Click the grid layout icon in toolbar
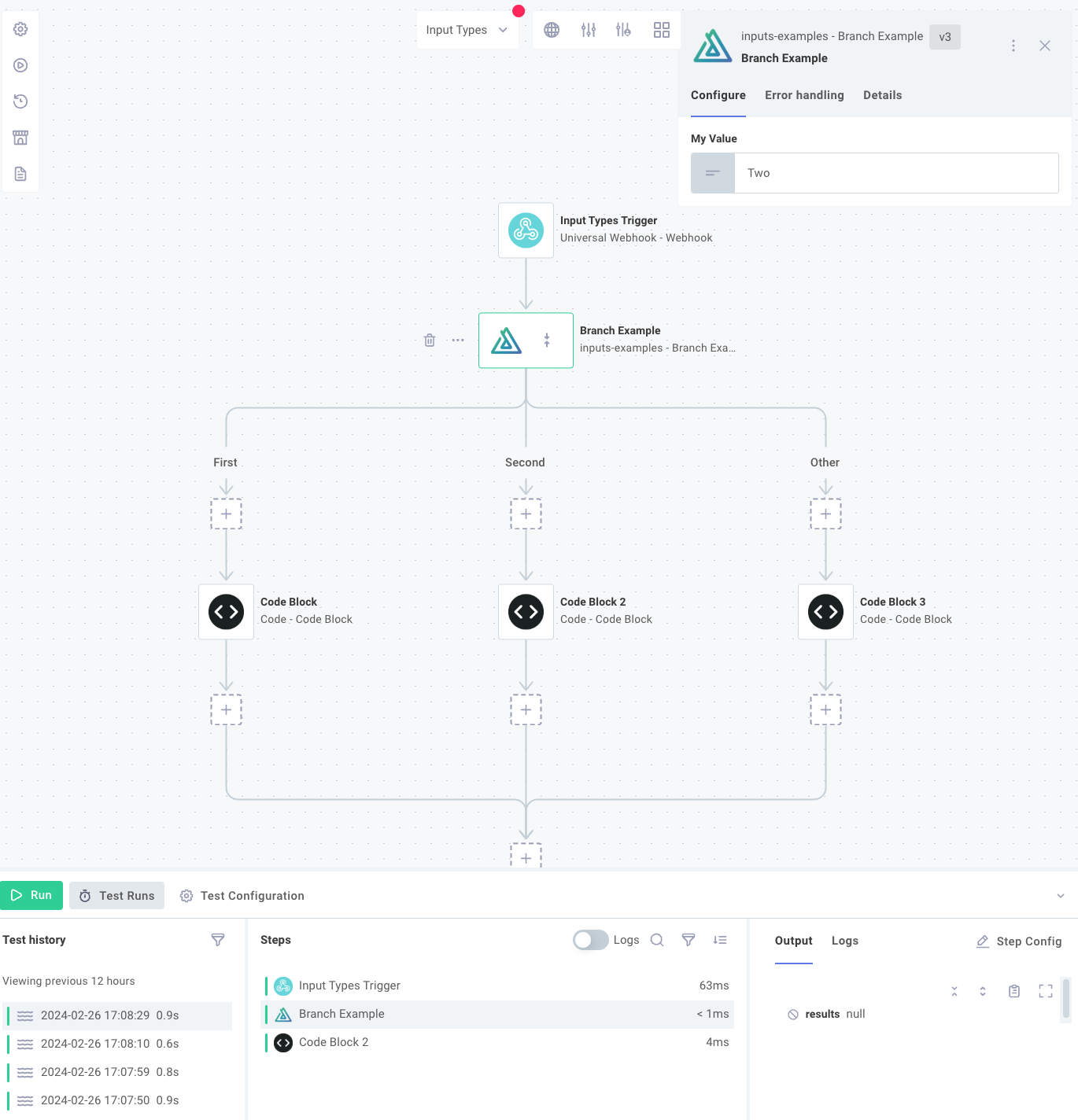1078x1120 pixels. point(661,30)
